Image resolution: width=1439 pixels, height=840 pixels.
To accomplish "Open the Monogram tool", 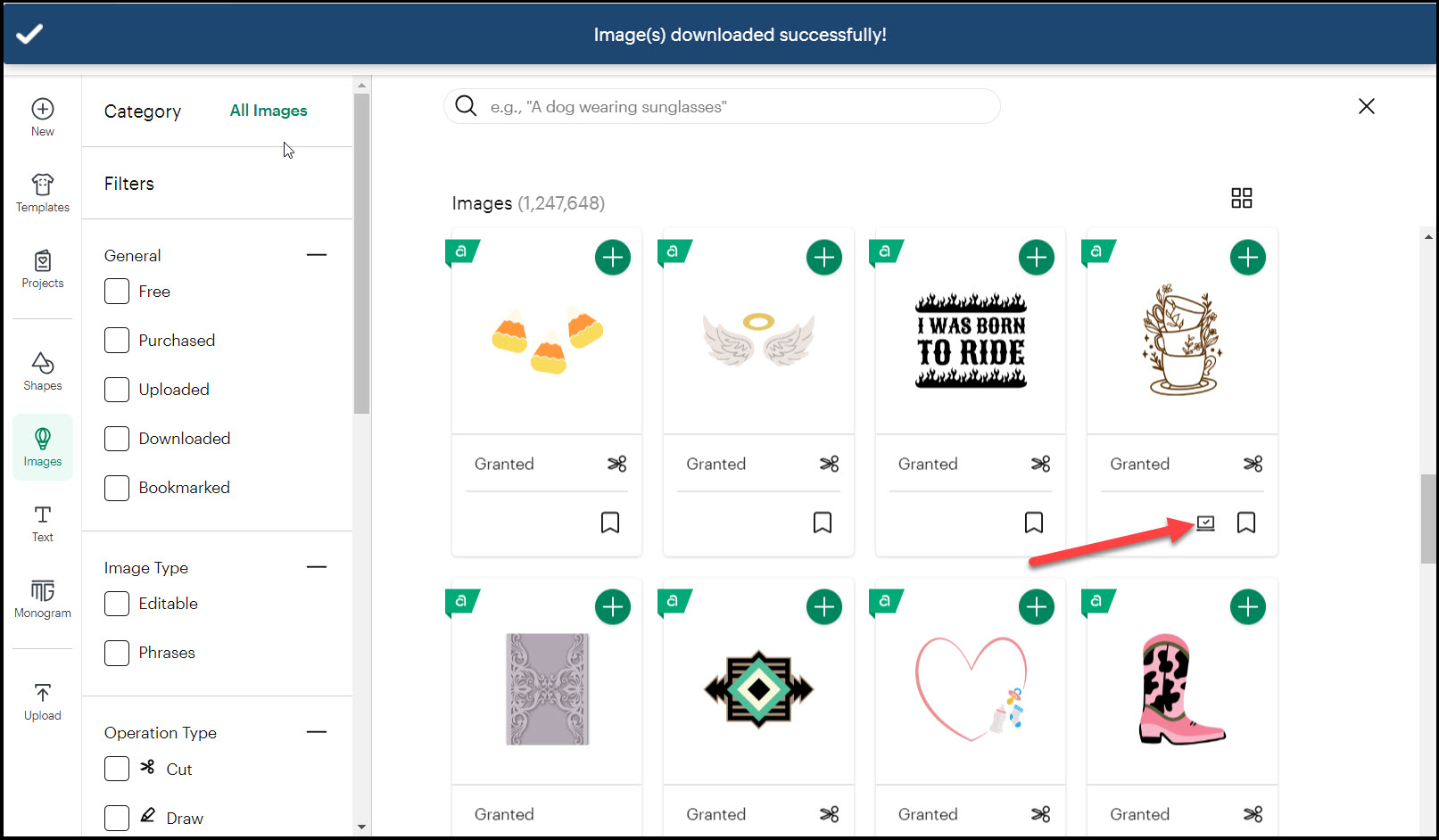I will click(x=43, y=598).
